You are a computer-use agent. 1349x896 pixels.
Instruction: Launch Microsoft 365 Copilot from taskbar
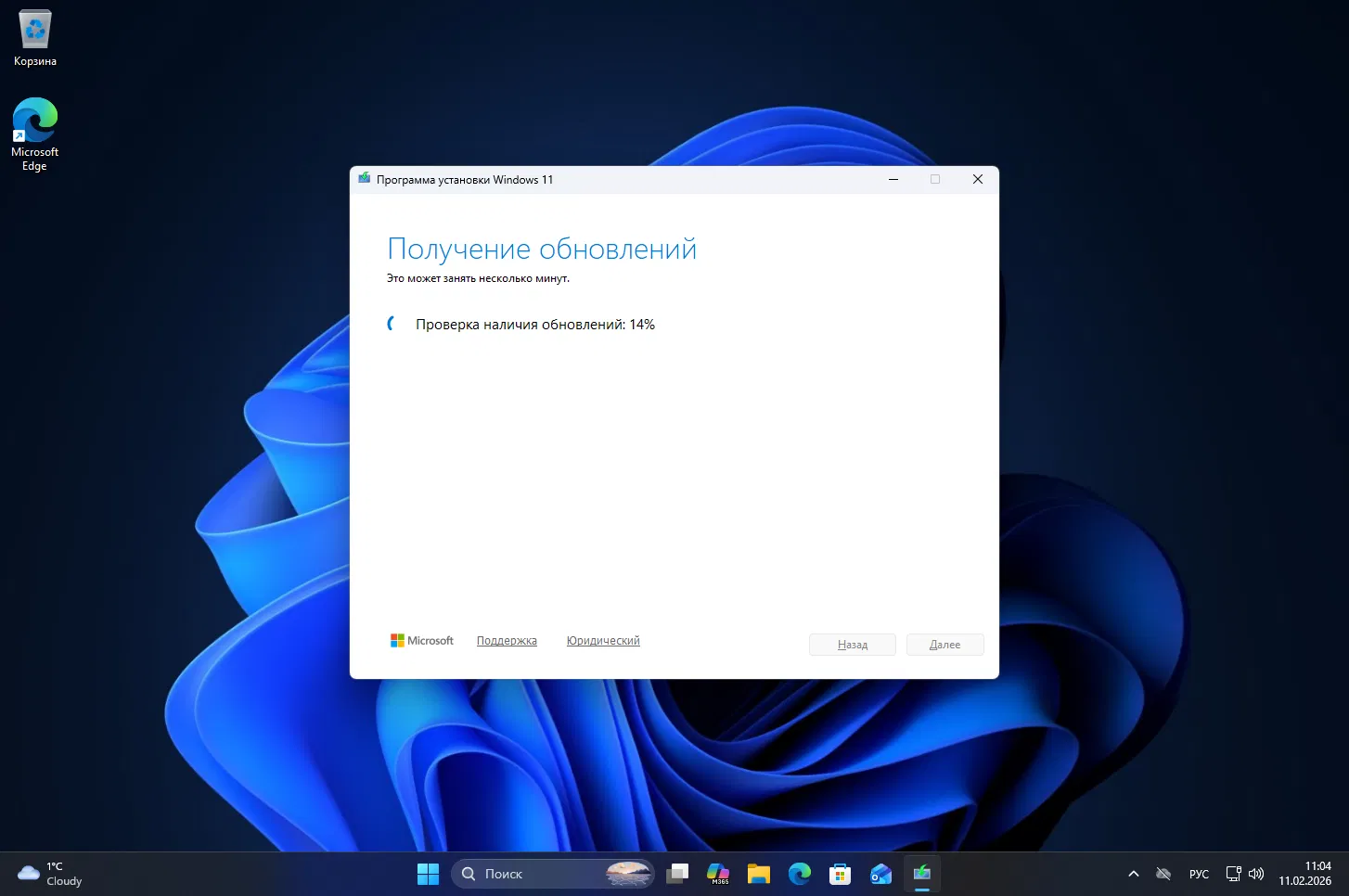click(x=718, y=874)
